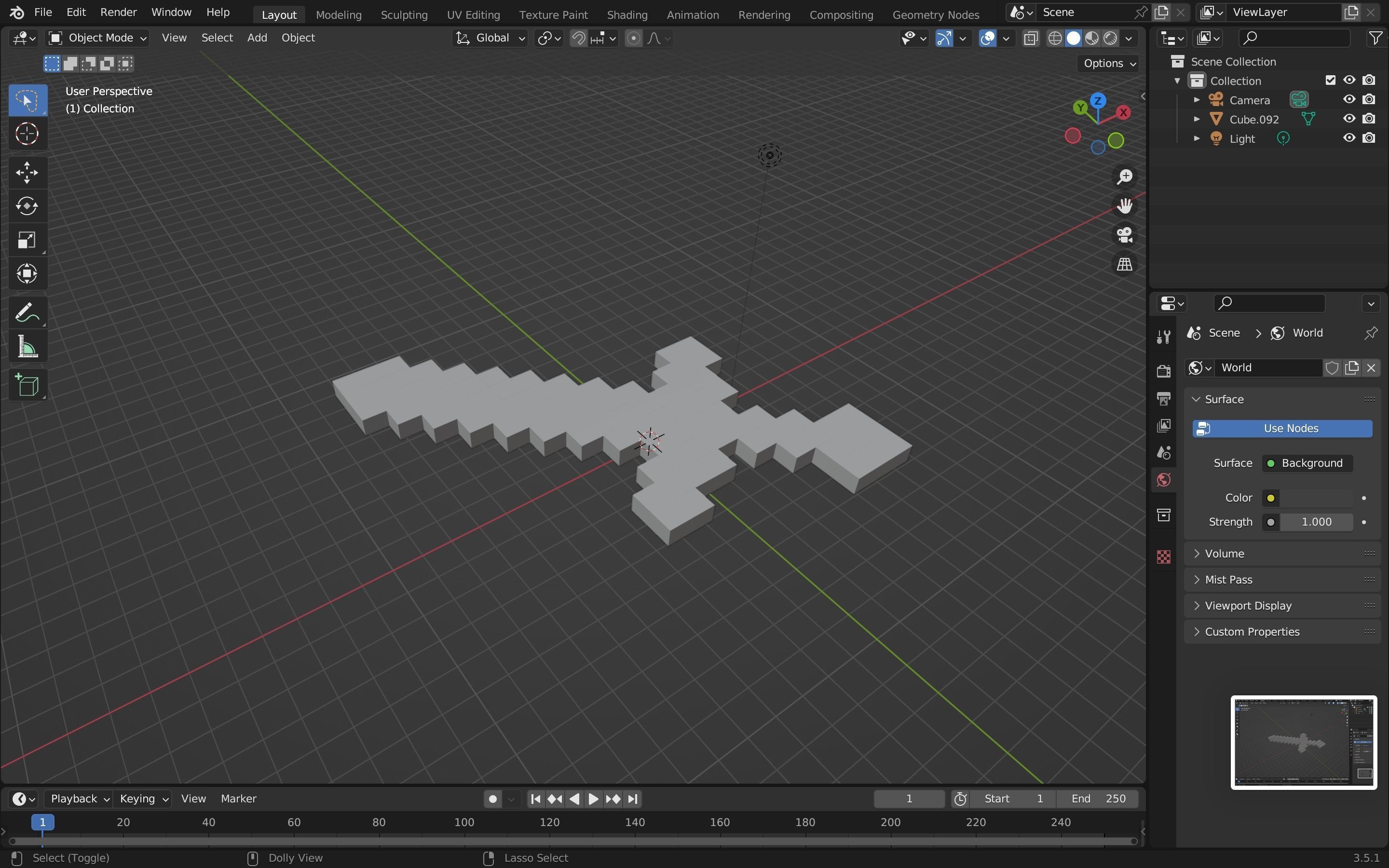
Task: Open the Object Mode dropdown
Action: [97, 38]
